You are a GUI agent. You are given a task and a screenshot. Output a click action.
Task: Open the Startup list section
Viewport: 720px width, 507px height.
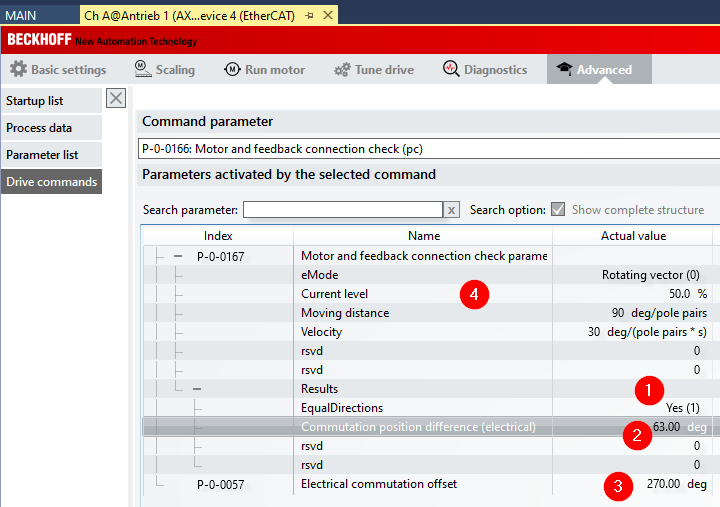point(35,101)
